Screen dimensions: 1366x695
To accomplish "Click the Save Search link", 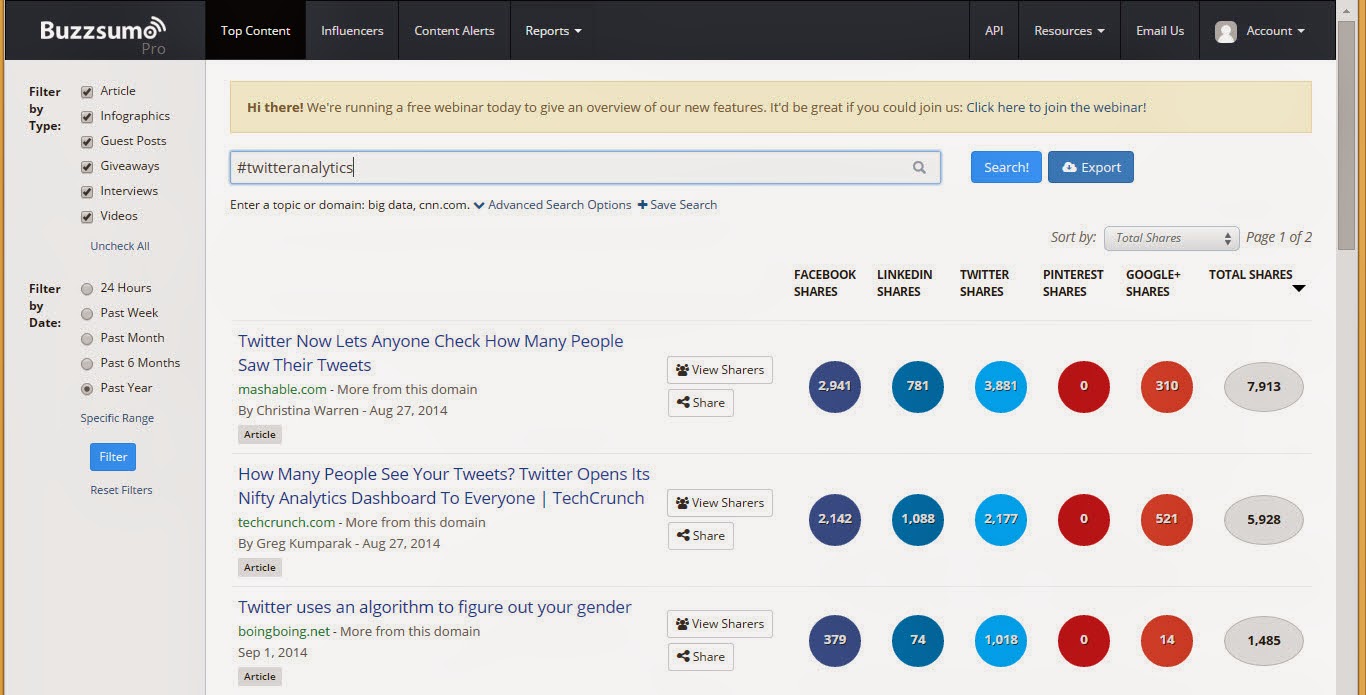I will [677, 205].
